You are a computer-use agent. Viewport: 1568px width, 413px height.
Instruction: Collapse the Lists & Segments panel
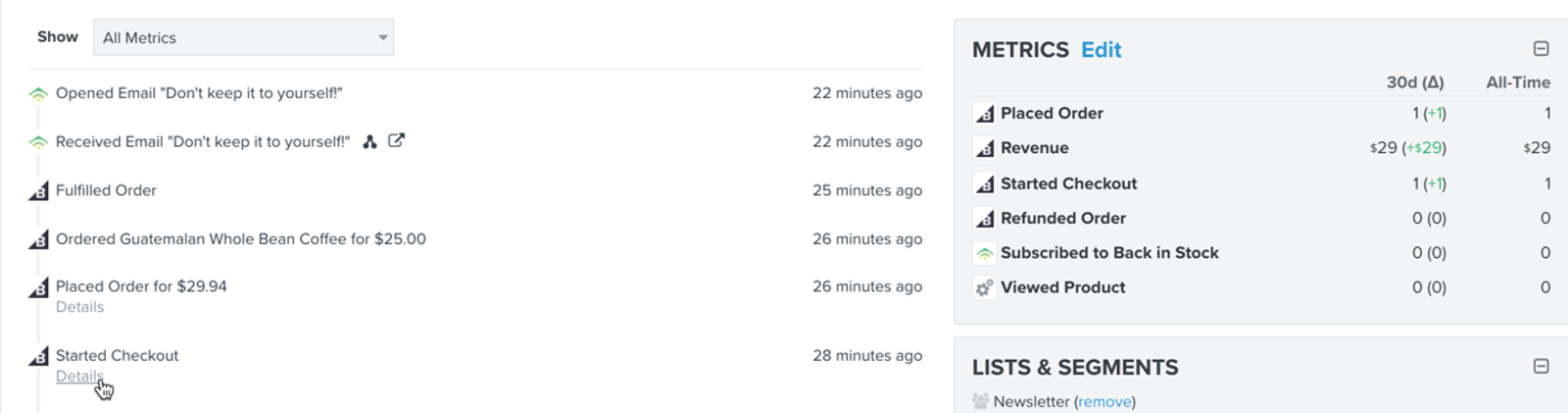point(1541,366)
